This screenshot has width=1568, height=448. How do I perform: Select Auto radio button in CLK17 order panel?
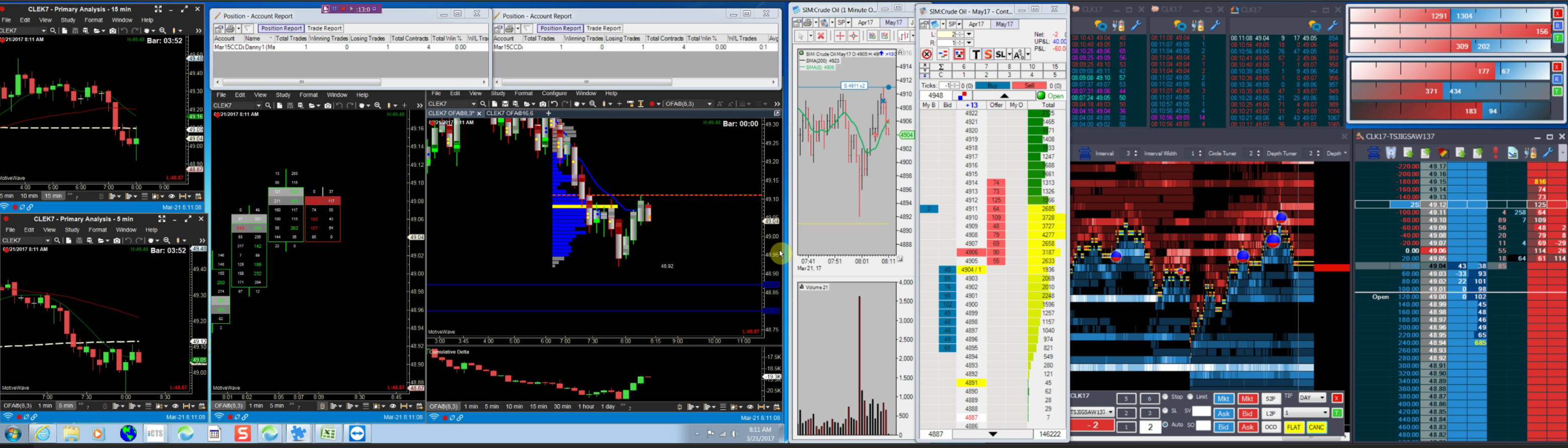click(1165, 425)
